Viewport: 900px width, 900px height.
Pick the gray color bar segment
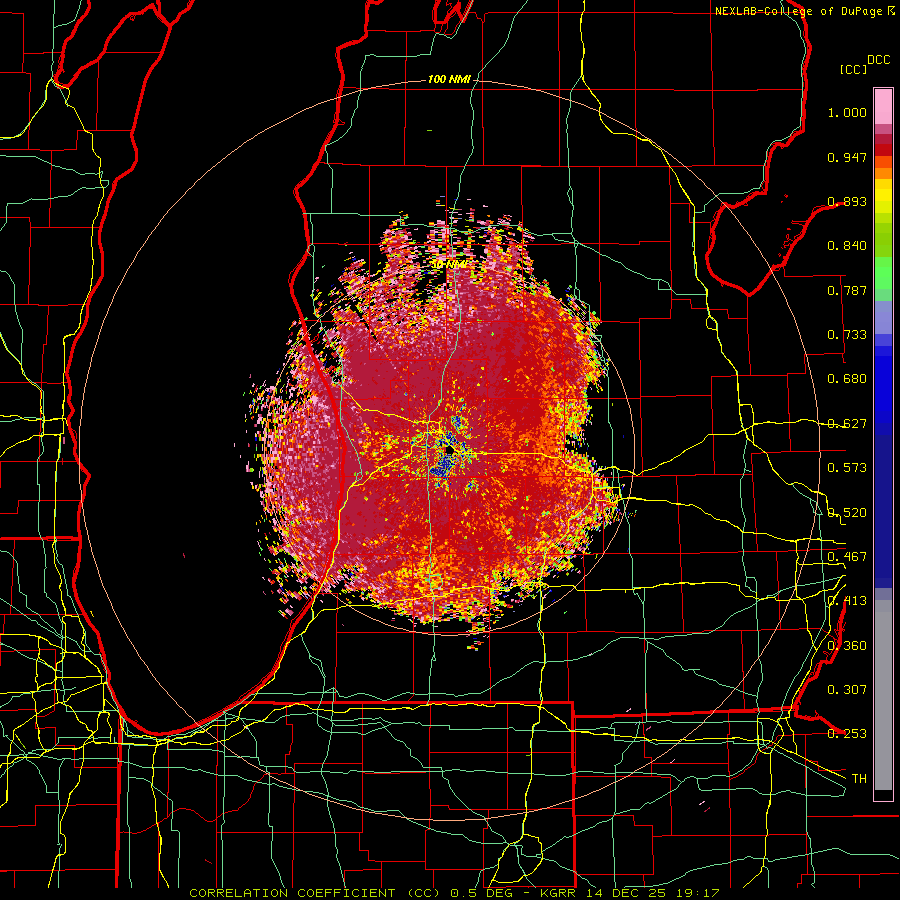pos(883,695)
